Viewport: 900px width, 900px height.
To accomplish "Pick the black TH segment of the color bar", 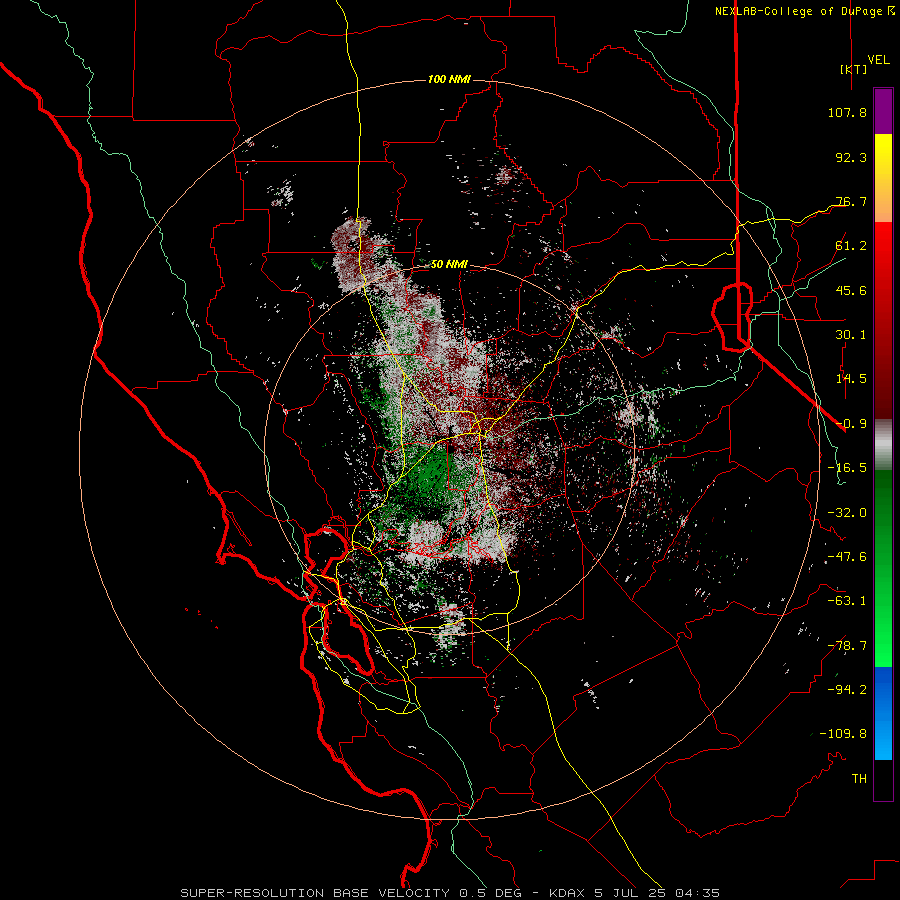I will click(x=883, y=779).
